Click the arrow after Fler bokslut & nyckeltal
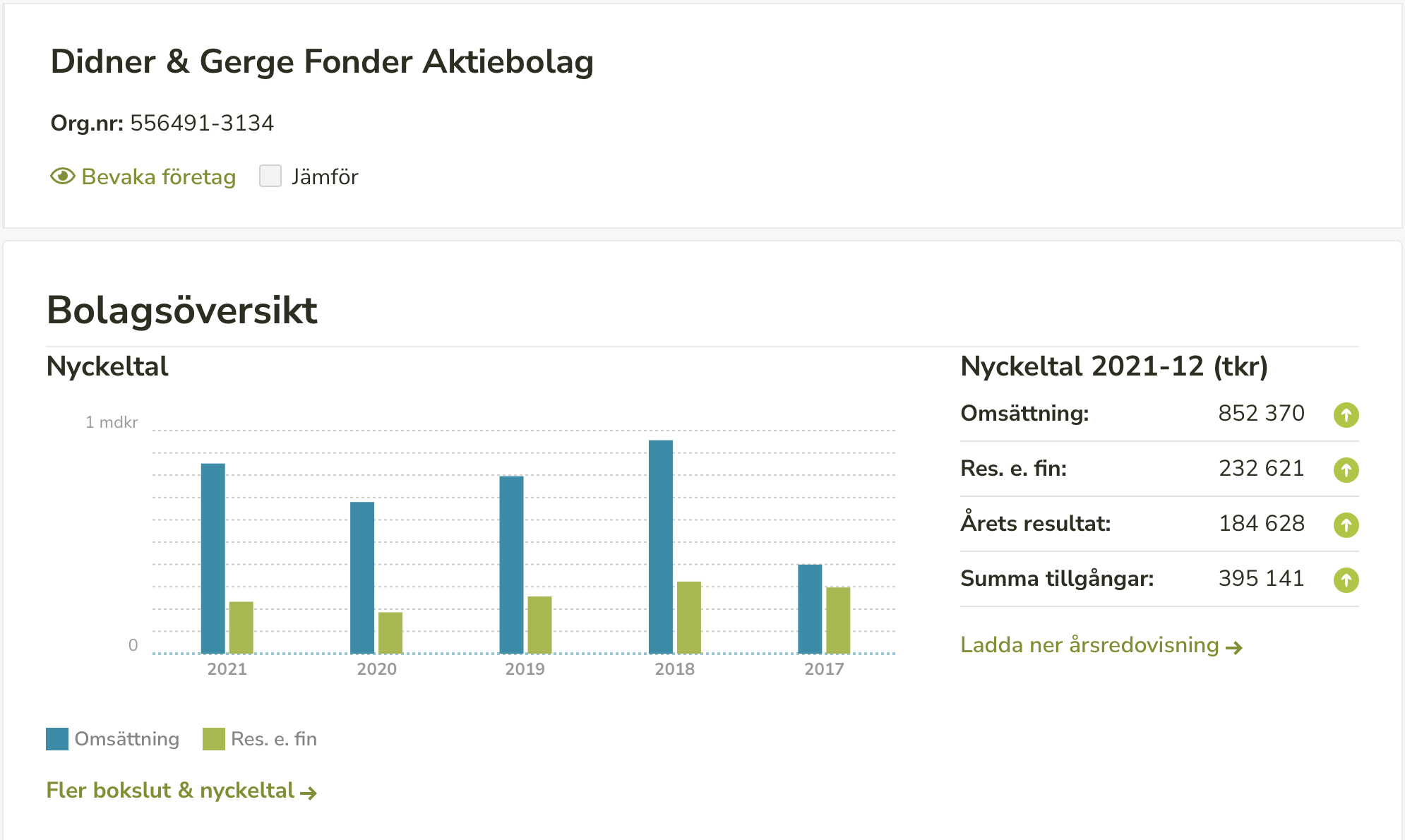The image size is (1405, 840). click(x=309, y=793)
